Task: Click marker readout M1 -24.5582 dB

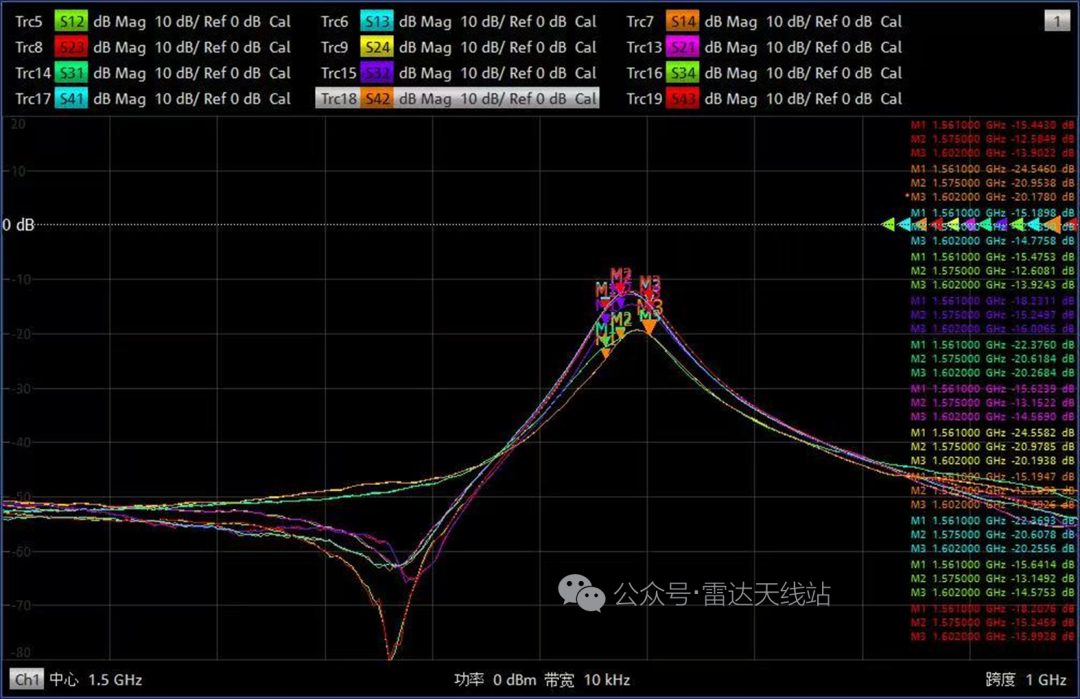Action: coord(992,432)
